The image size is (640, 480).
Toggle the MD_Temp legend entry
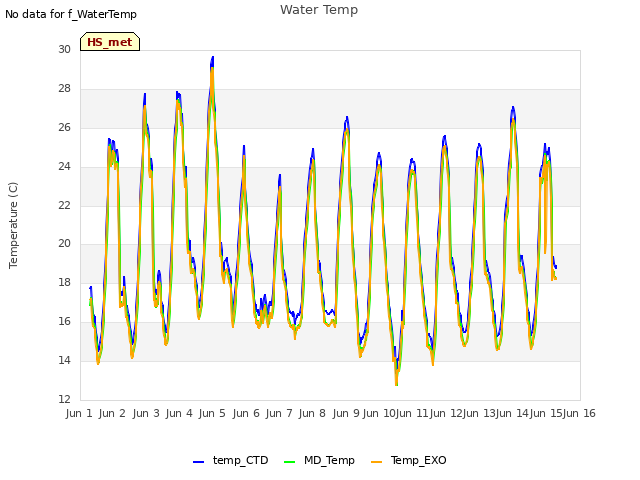tap(319, 460)
